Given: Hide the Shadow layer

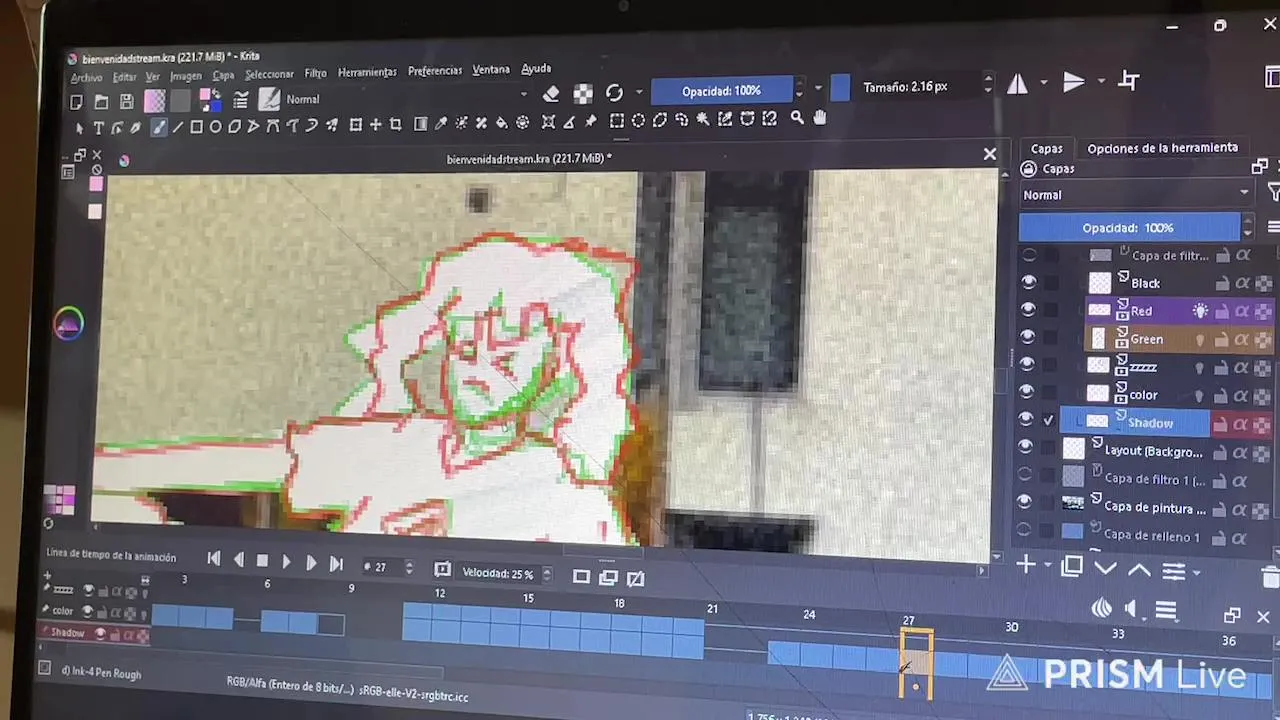Looking at the screenshot, I should (x=1026, y=419).
